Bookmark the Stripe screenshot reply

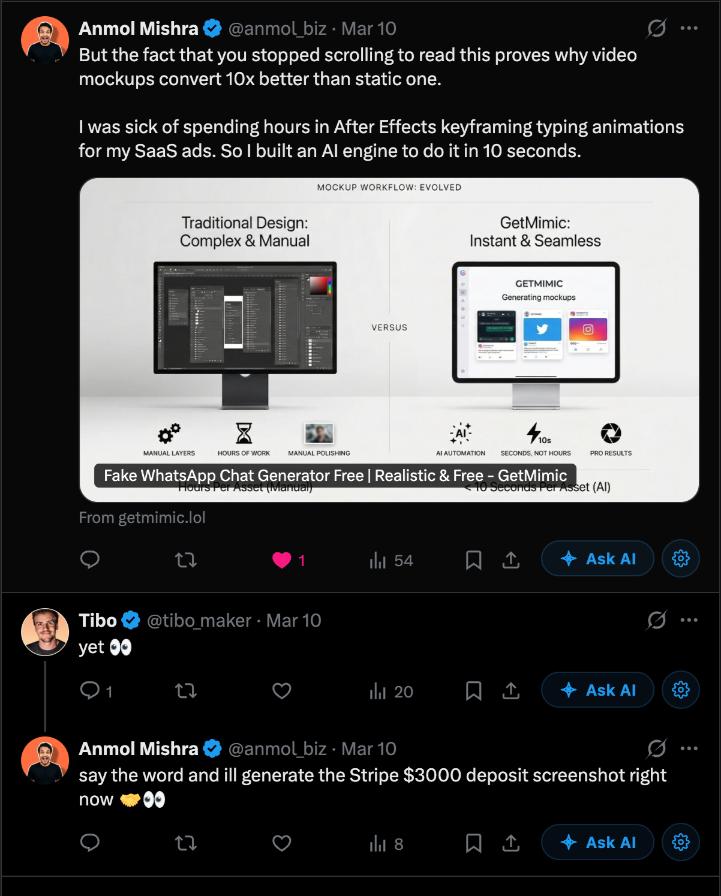473,842
